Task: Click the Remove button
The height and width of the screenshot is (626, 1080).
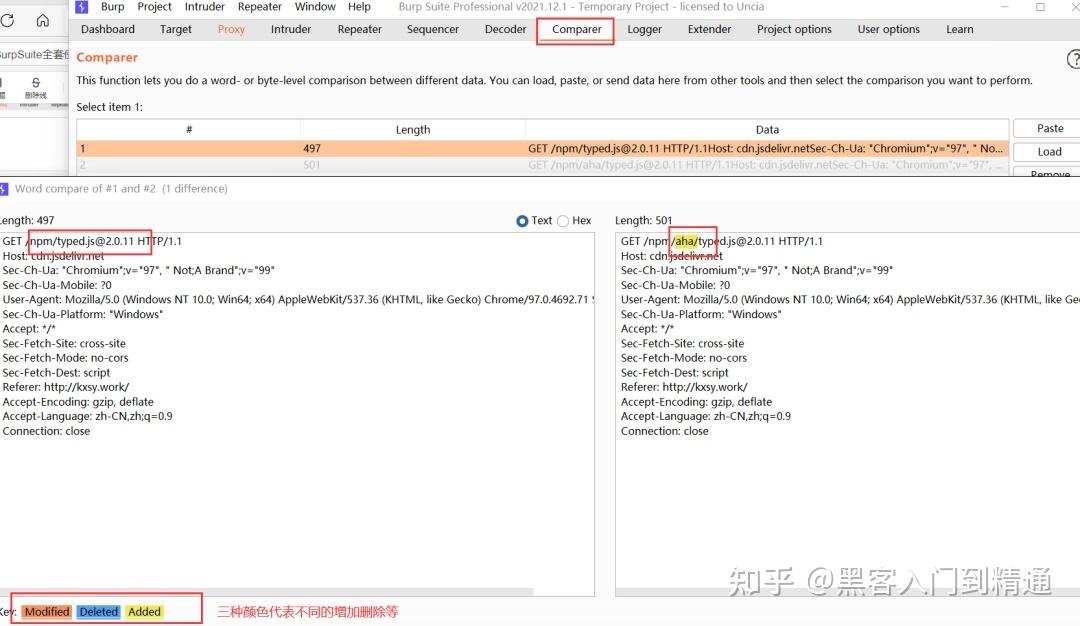Action: tap(1048, 173)
